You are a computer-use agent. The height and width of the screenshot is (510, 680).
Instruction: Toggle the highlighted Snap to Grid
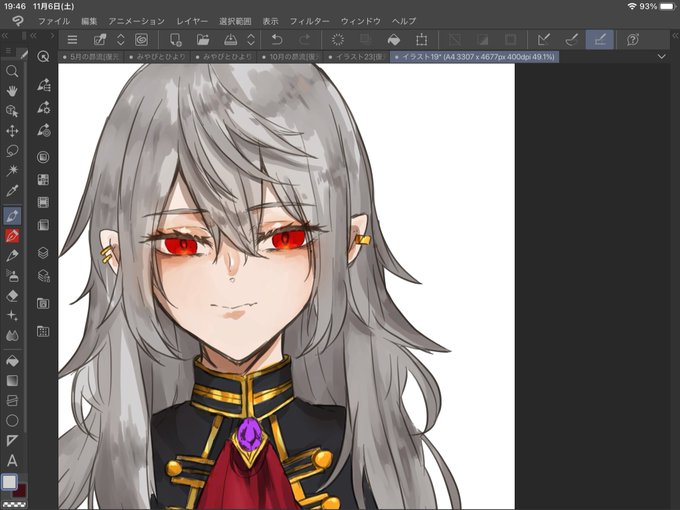tap(600, 39)
